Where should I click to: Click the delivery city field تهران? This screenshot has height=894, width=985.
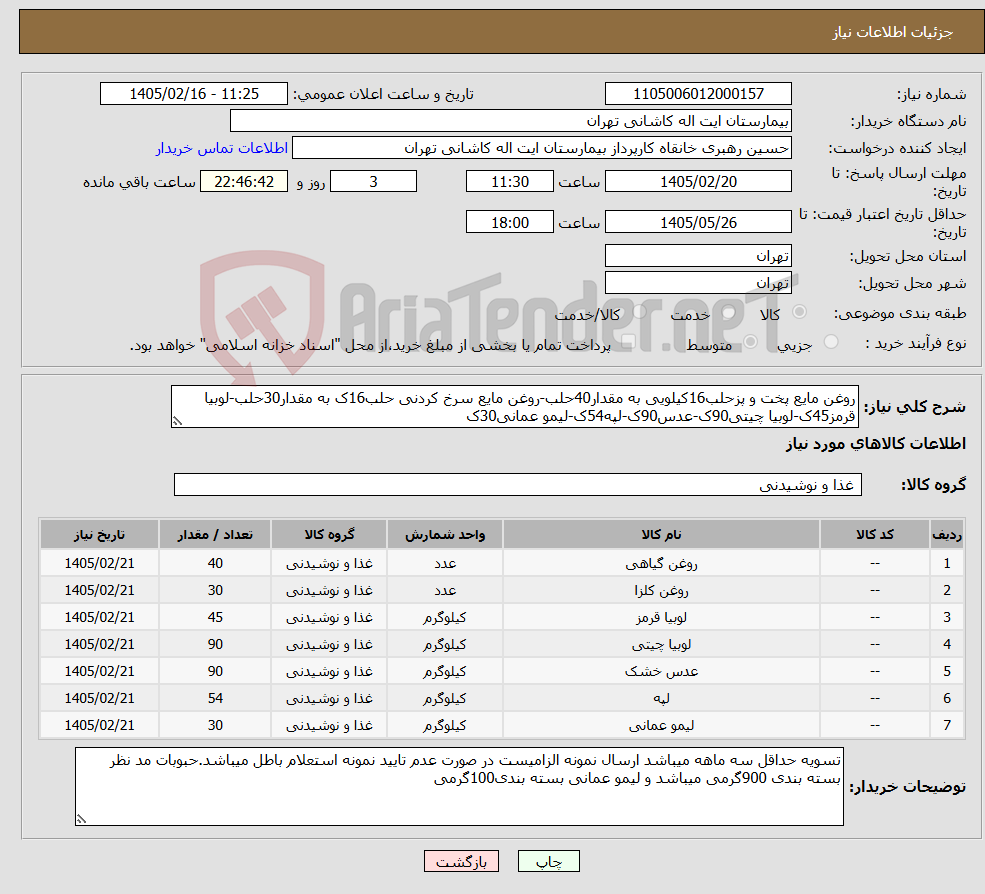698,283
